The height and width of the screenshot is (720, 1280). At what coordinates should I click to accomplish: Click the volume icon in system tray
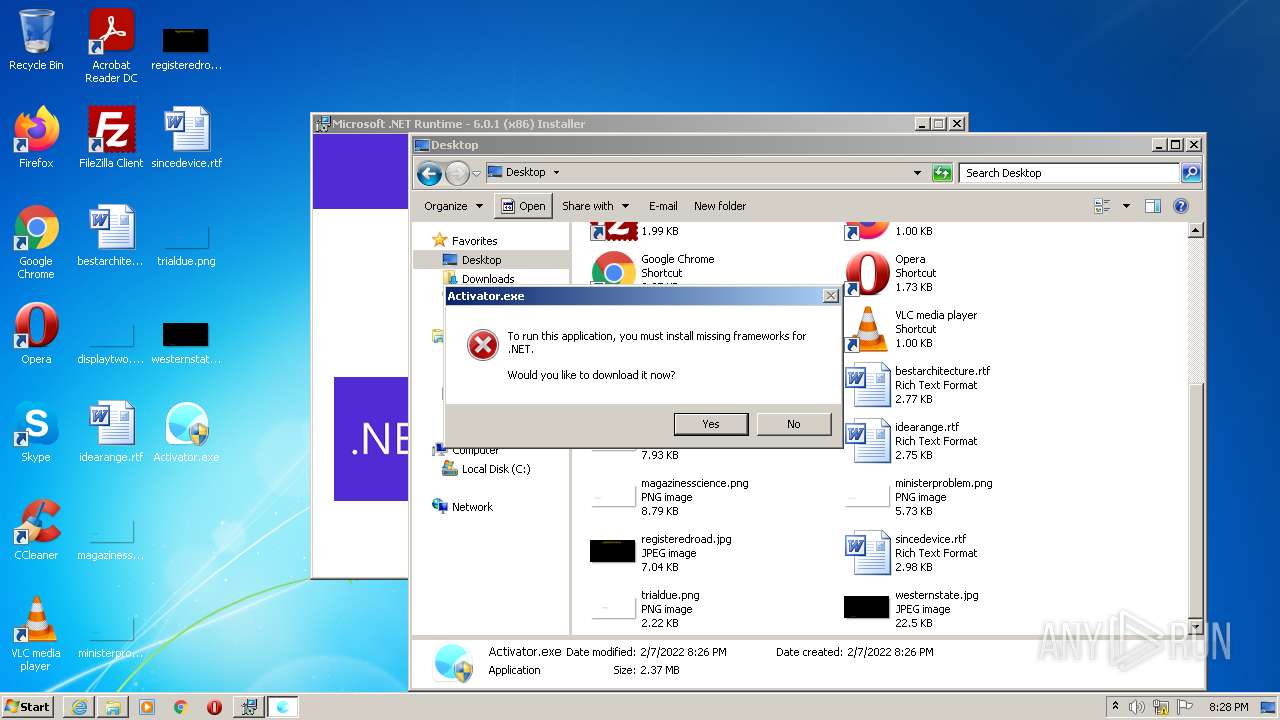[1137, 706]
